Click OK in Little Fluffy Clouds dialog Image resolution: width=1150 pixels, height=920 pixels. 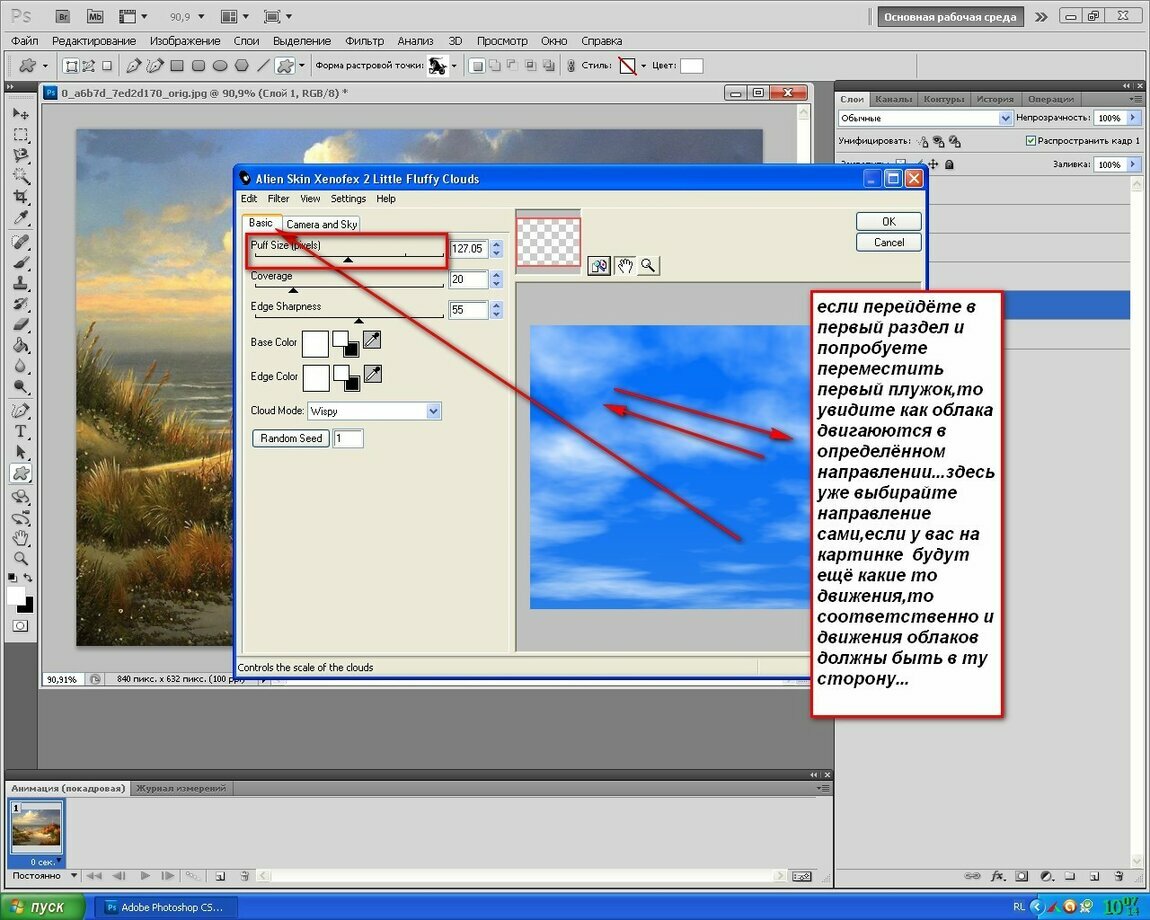(888, 222)
